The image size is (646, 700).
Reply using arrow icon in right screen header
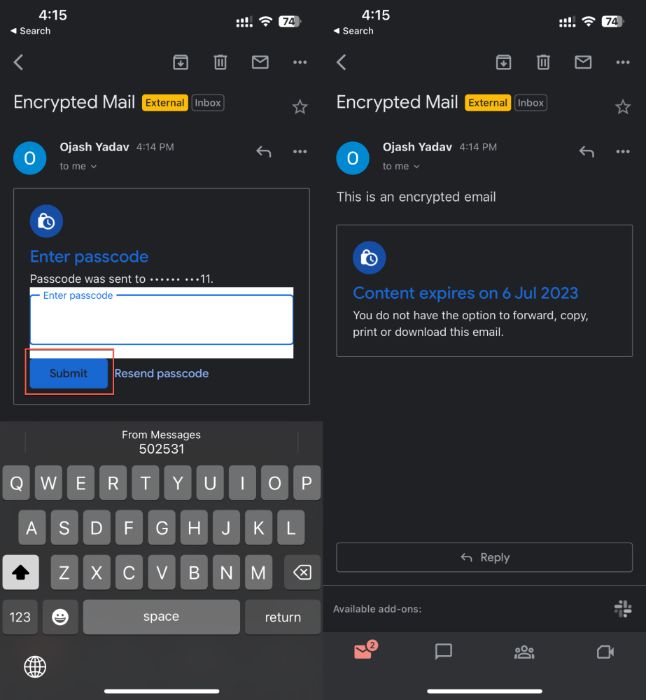587,152
